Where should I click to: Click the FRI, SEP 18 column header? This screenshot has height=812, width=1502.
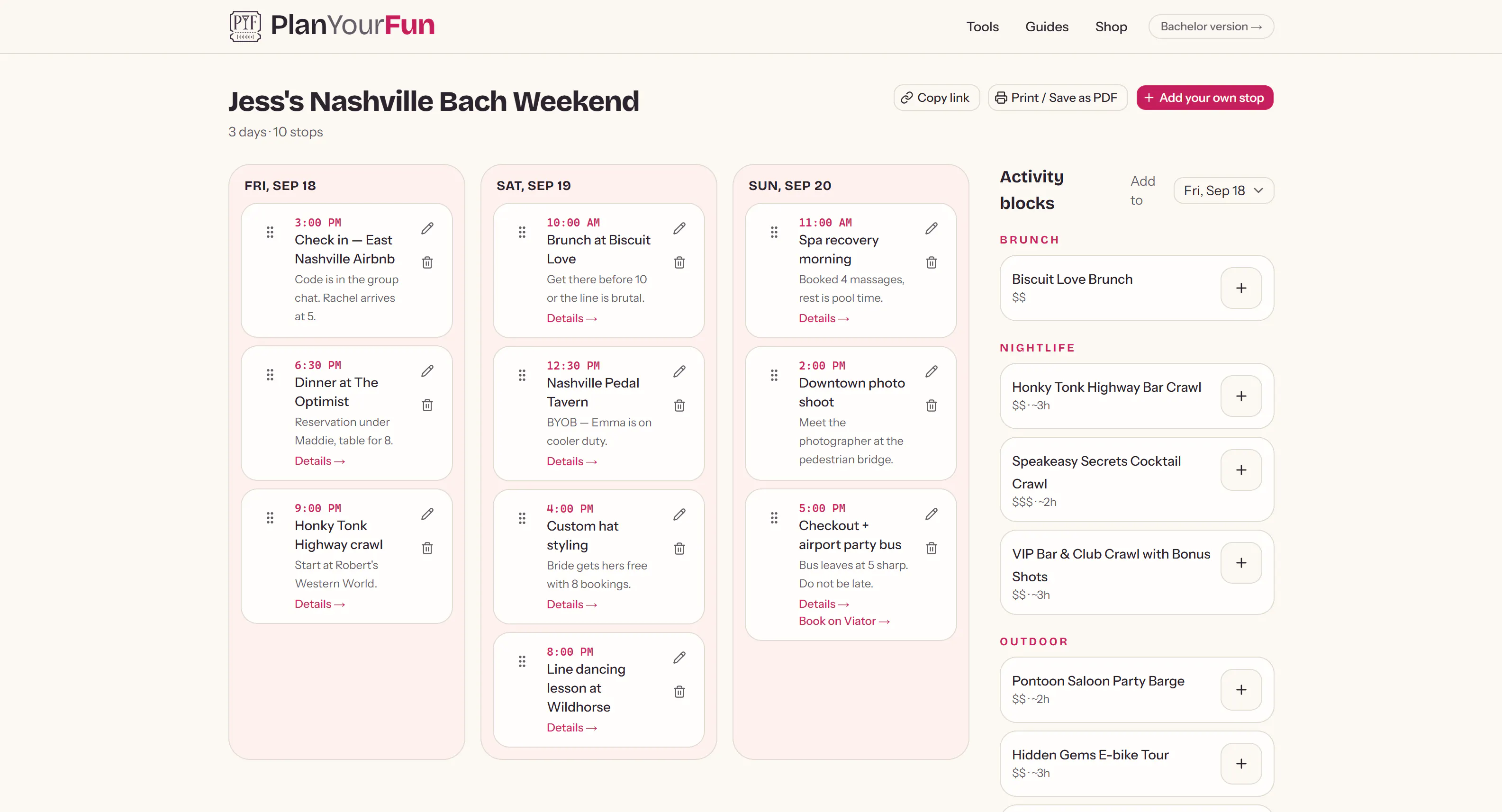(280, 185)
